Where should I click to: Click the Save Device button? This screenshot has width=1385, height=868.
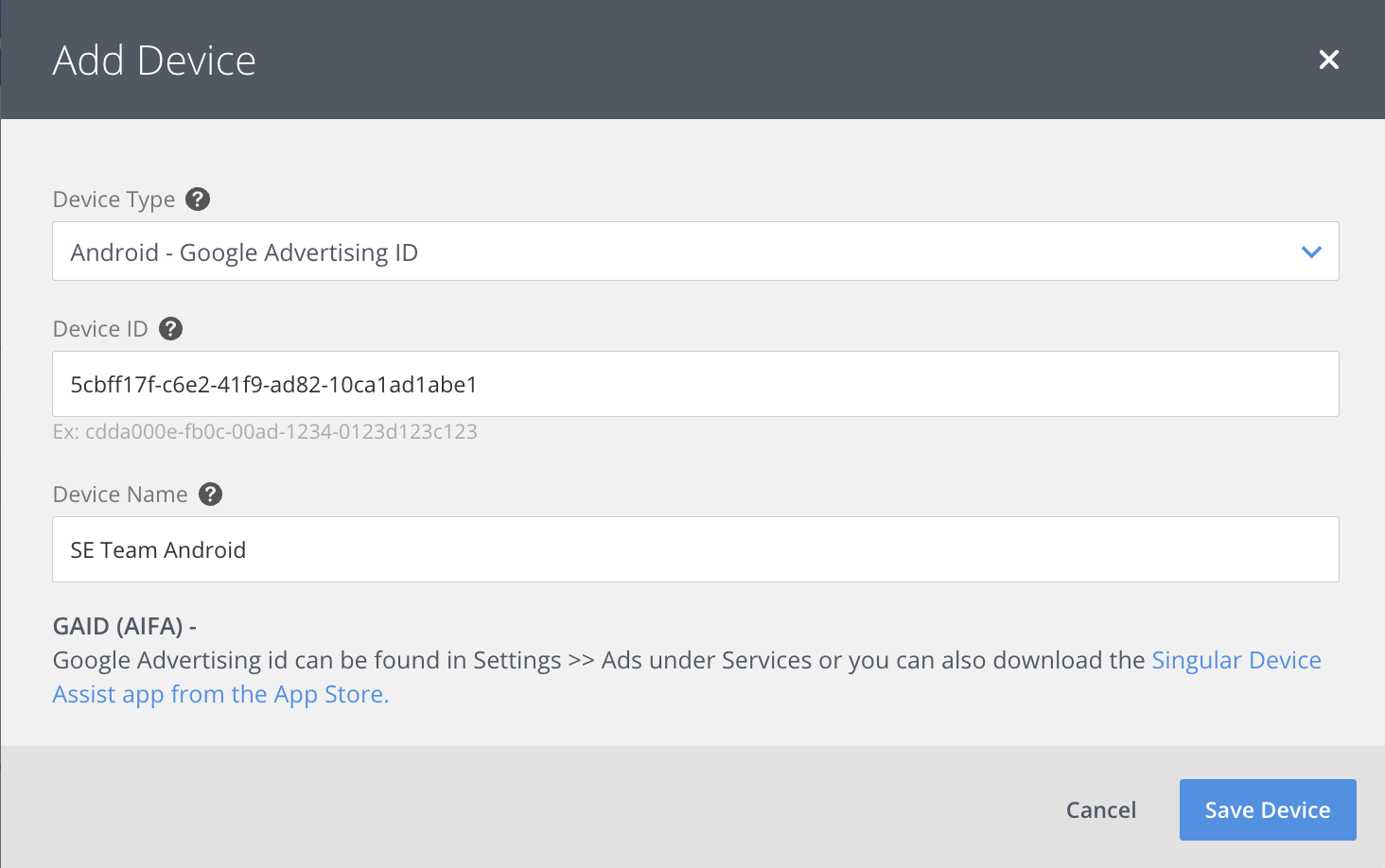point(1267,809)
